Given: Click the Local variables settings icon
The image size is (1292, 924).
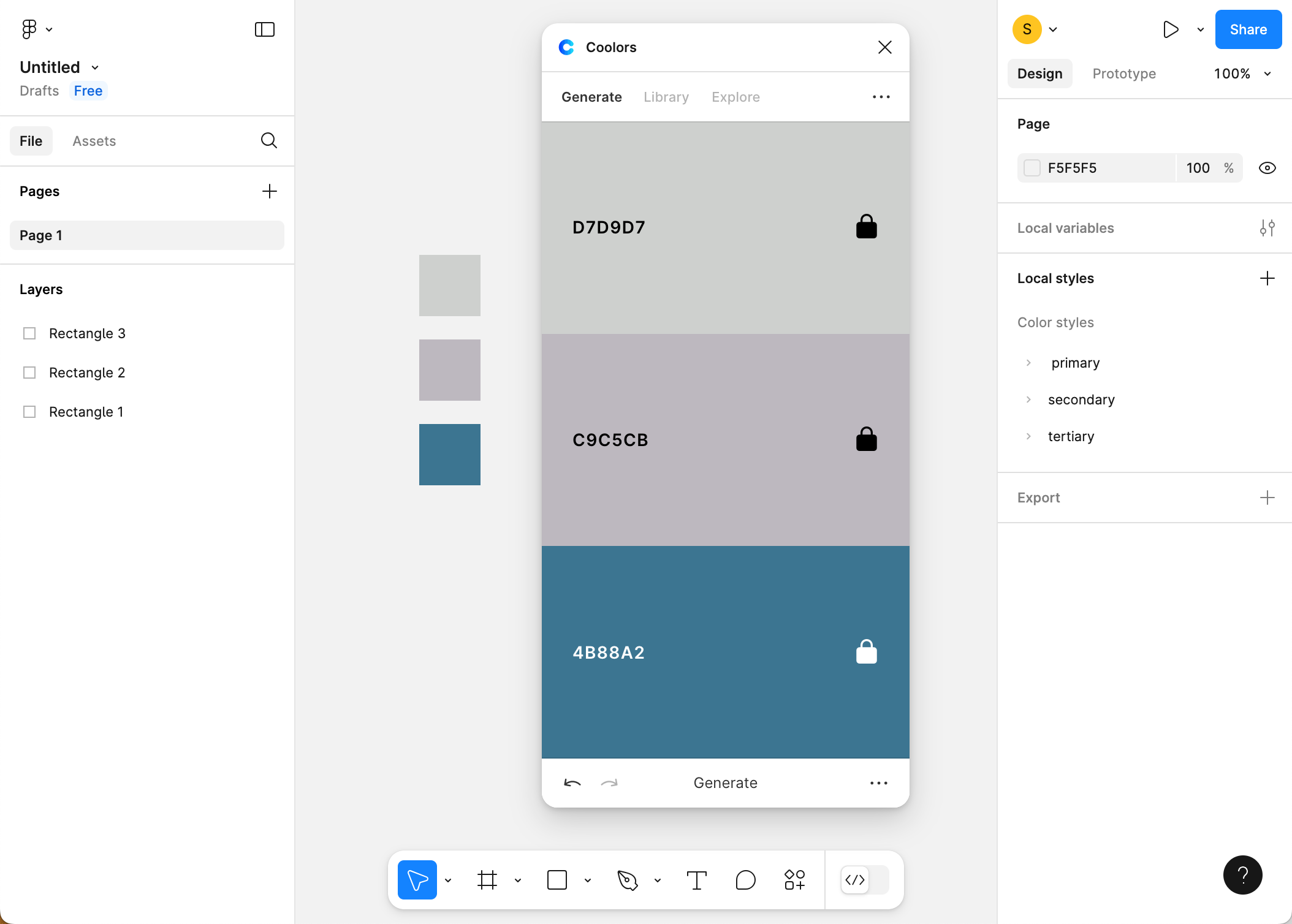Looking at the screenshot, I should pos(1267,228).
